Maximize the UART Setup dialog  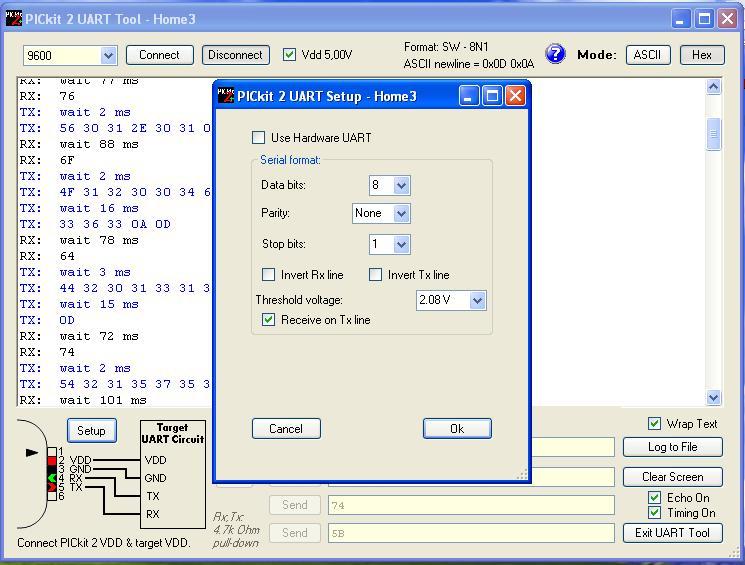pyautogui.click(x=493, y=96)
